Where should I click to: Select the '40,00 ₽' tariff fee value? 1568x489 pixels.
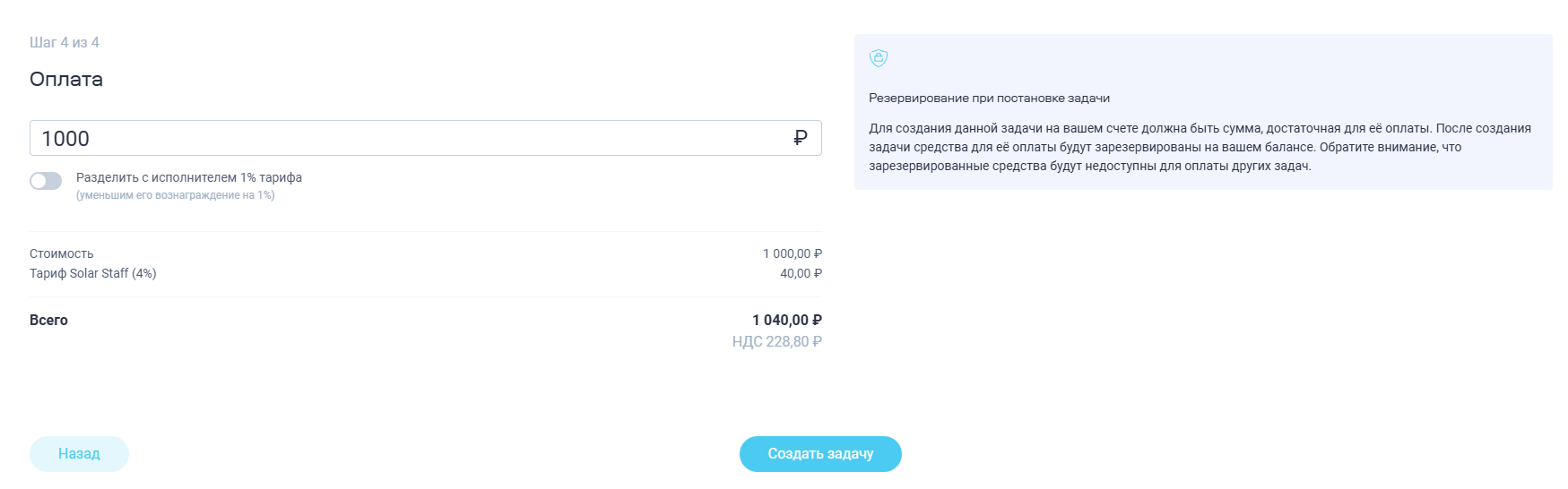pyautogui.click(x=801, y=273)
